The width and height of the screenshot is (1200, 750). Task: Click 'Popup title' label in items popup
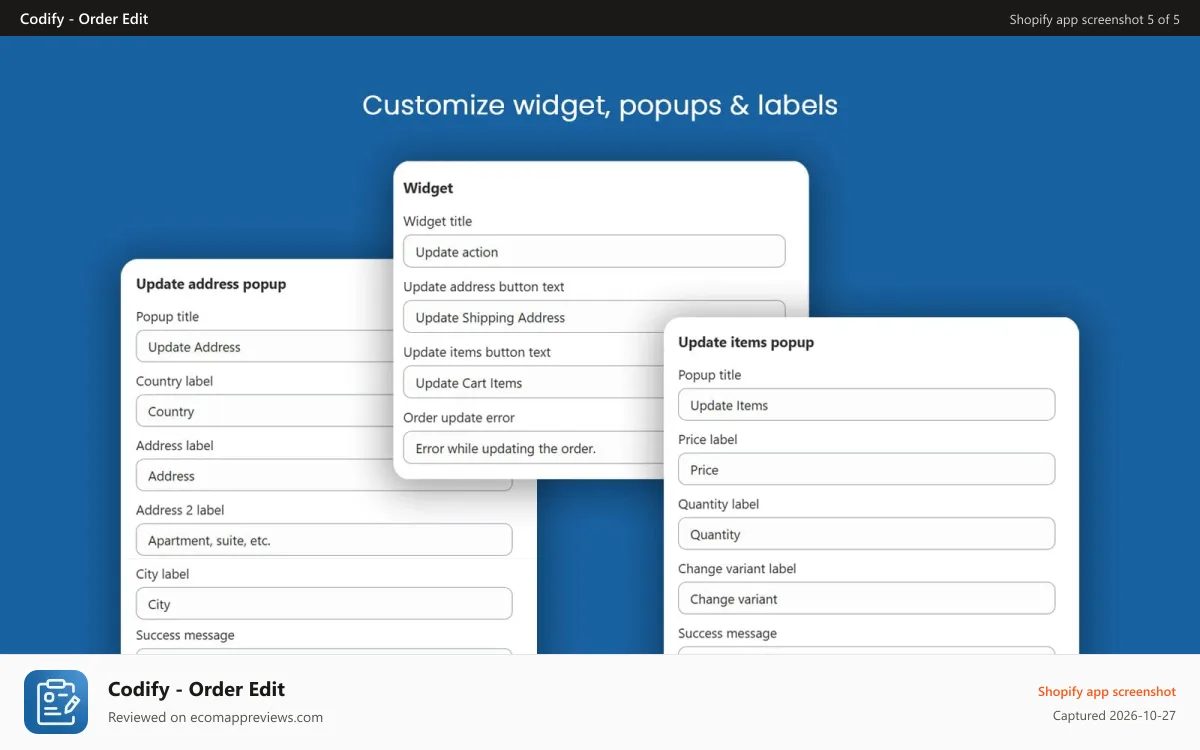[709, 375]
